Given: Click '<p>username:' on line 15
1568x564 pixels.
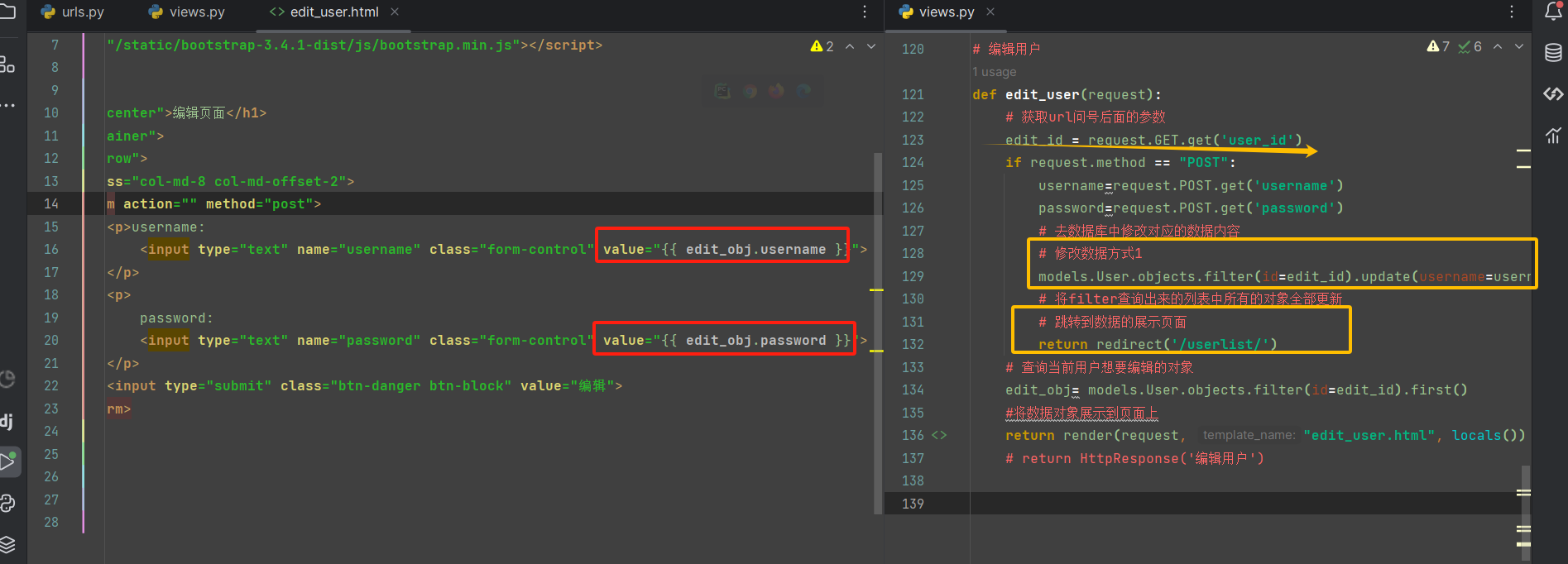Looking at the screenshot, I should click(x=156, y=227).
